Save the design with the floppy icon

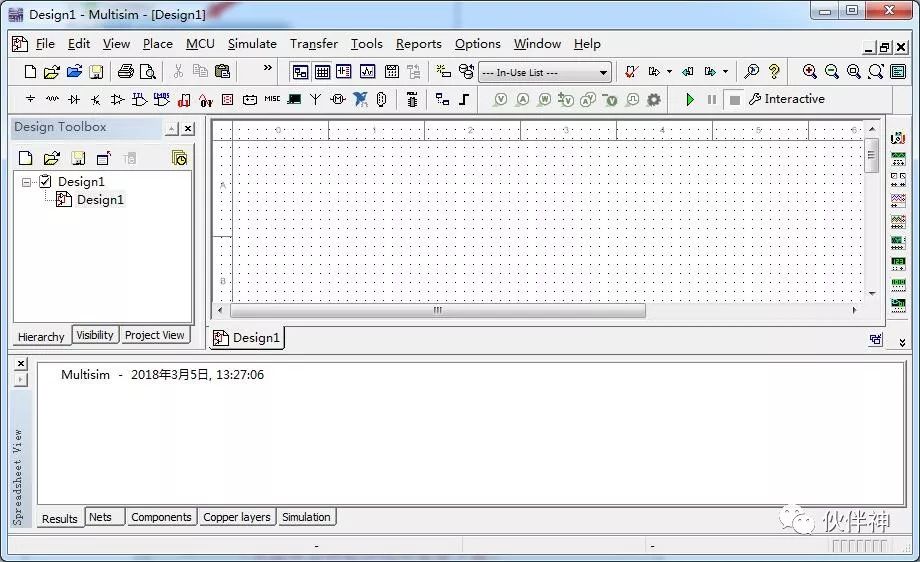[96, 72]
